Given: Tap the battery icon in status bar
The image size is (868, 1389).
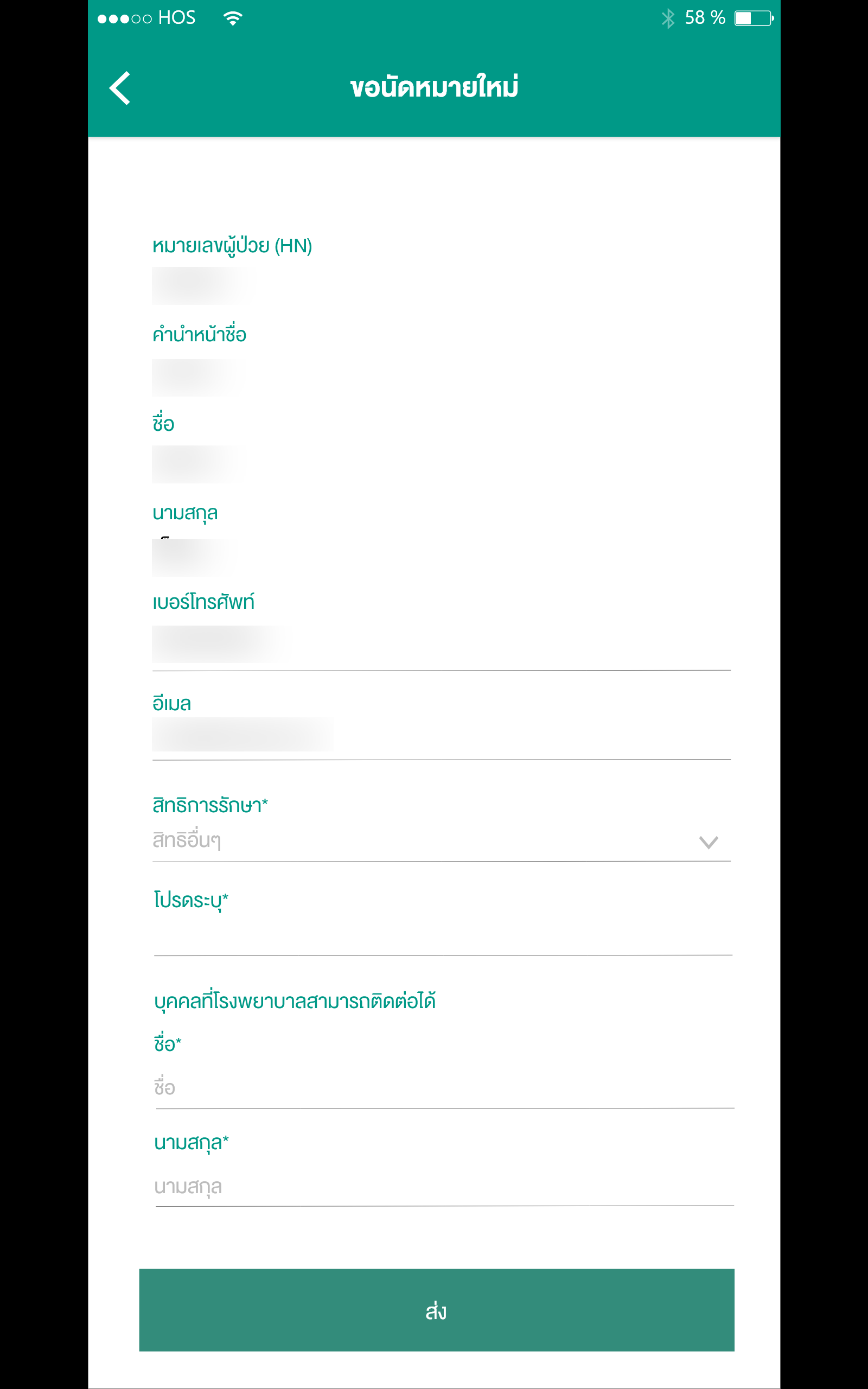Looking at the screenshot, I should click(x=754, y=18).
